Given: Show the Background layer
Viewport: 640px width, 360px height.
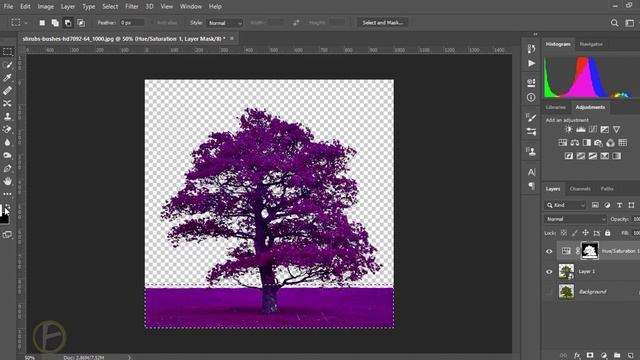Looking at the screenshot, I should [x=549, y=292].
